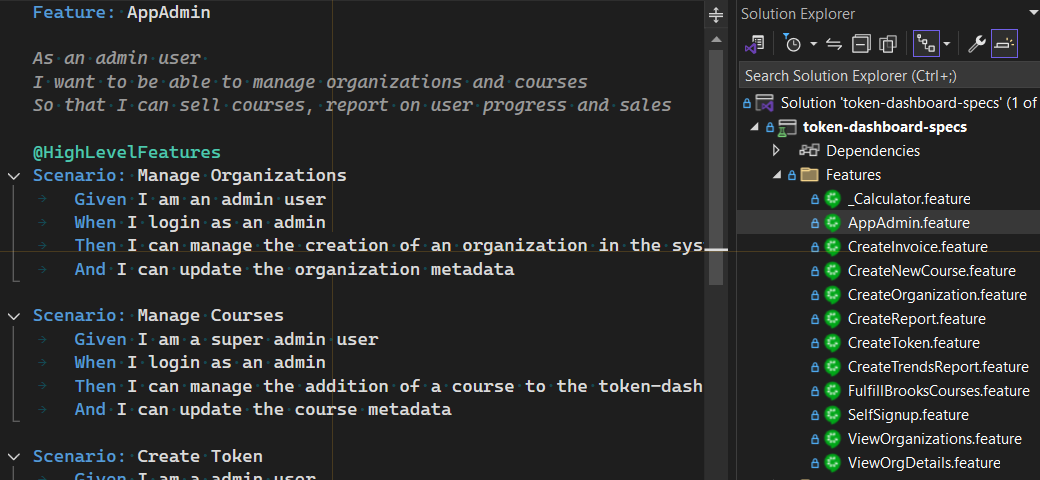
Task: Click 'As an admin user' description line
Action: click(x=117, y=58)
